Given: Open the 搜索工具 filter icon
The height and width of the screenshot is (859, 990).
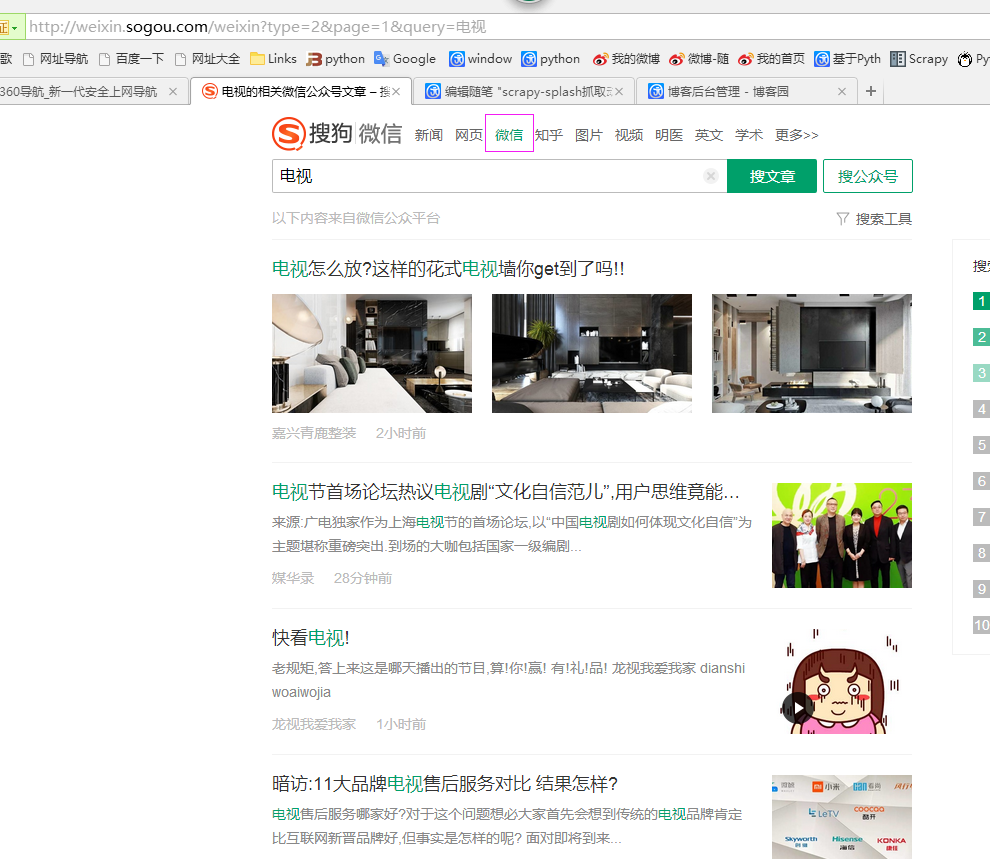Looking at the screenshot, I should pos(842,219).
